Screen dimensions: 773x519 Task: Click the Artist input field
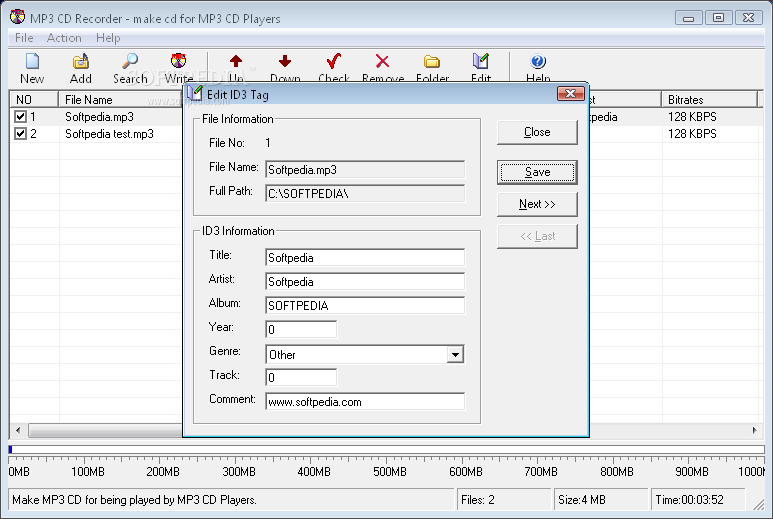(365, 281)
